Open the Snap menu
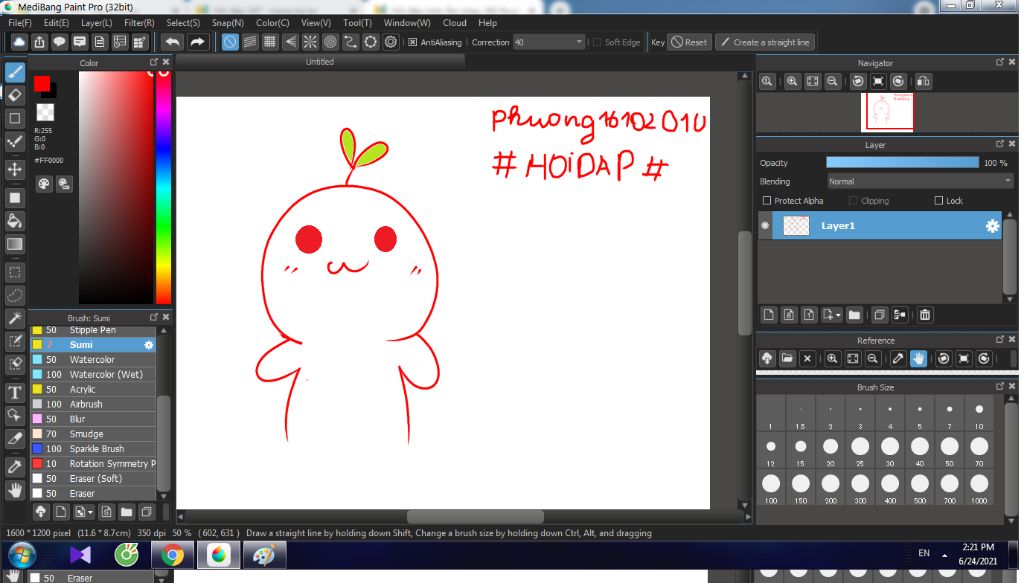Screen dimensions: 1024x583 tap(227, 23)
